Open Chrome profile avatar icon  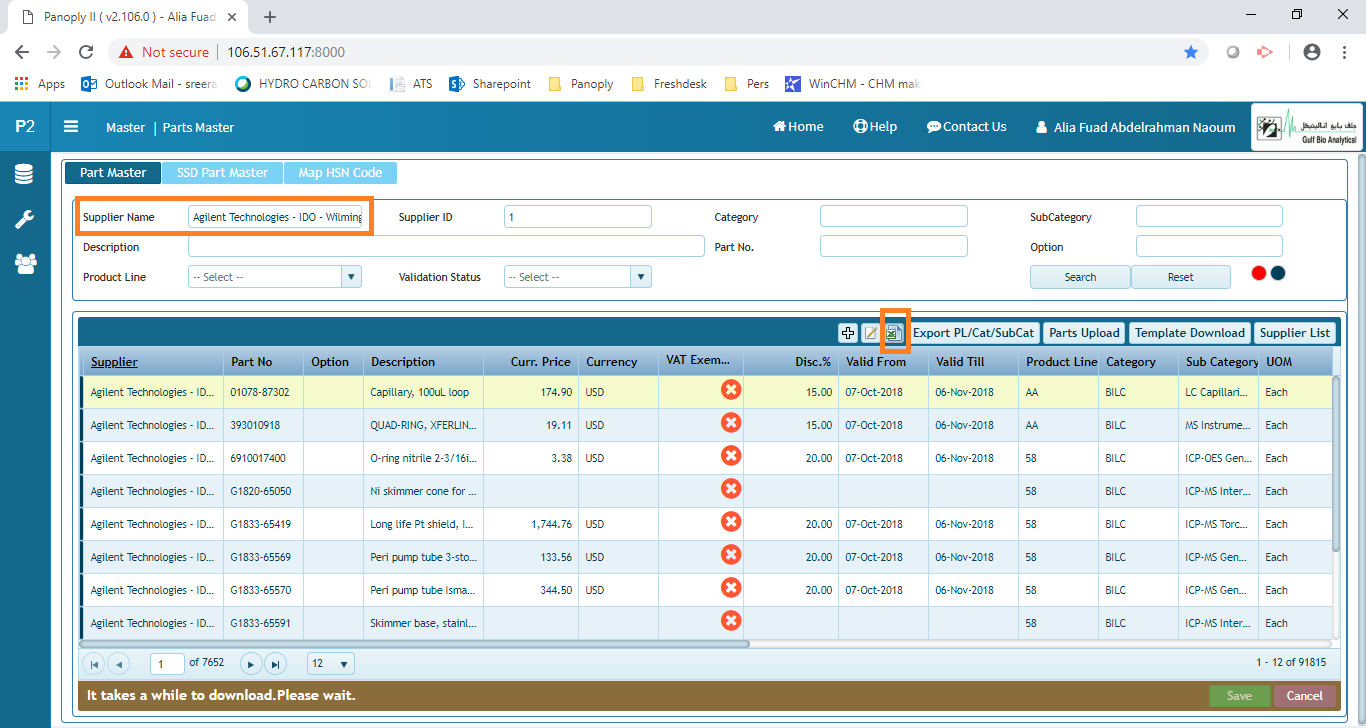click(x=1312, y=52)
